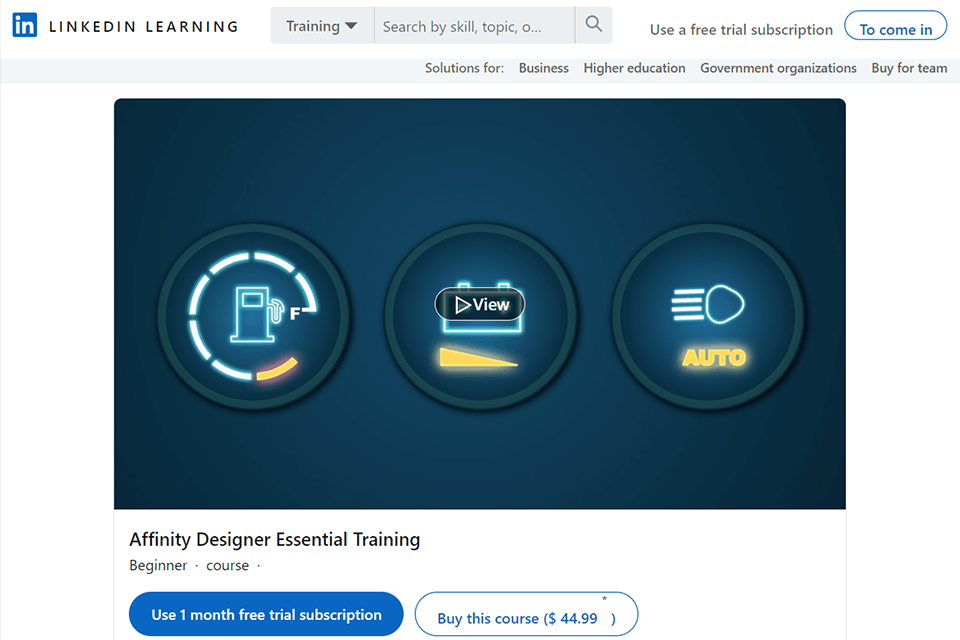Screen dimensions: 960x640
Task: Open the Government organizations link
Action: [x=778, y=68]
